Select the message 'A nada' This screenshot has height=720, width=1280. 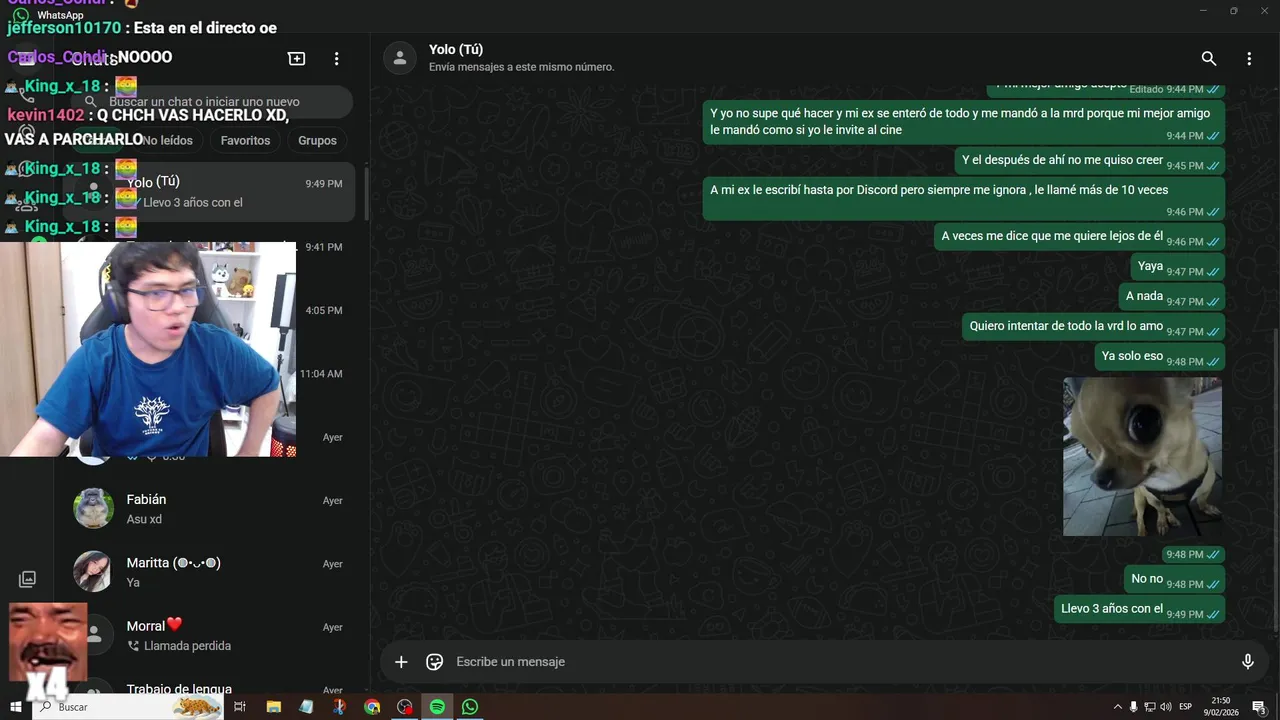click(x=1171, y=298)
